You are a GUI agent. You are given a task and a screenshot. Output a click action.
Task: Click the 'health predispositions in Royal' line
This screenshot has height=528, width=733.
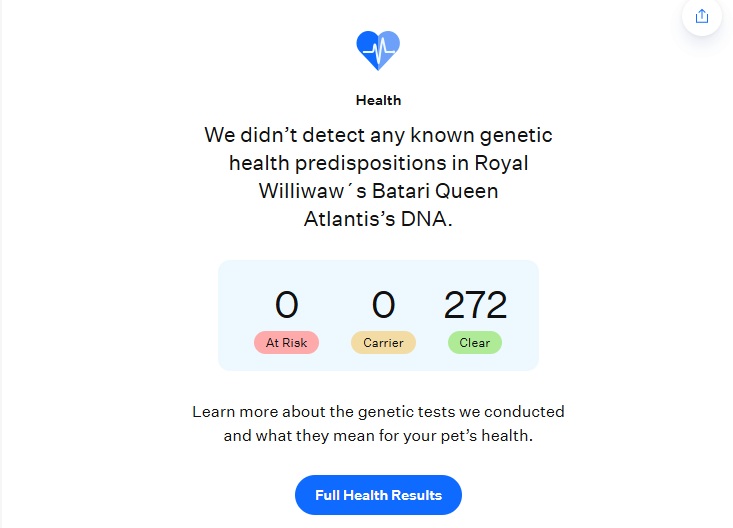pyautogui.click(x=378, y=162)
